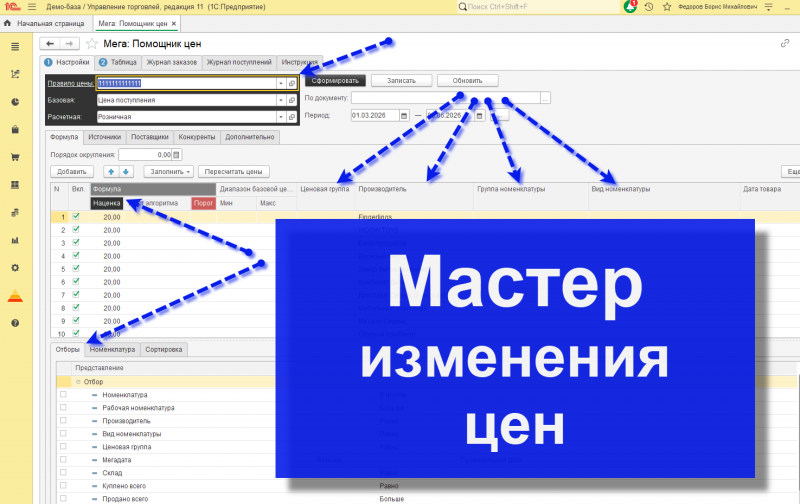Open Заполнить dropdown button
The image size is (800, 504).
(x=169, y=172)
